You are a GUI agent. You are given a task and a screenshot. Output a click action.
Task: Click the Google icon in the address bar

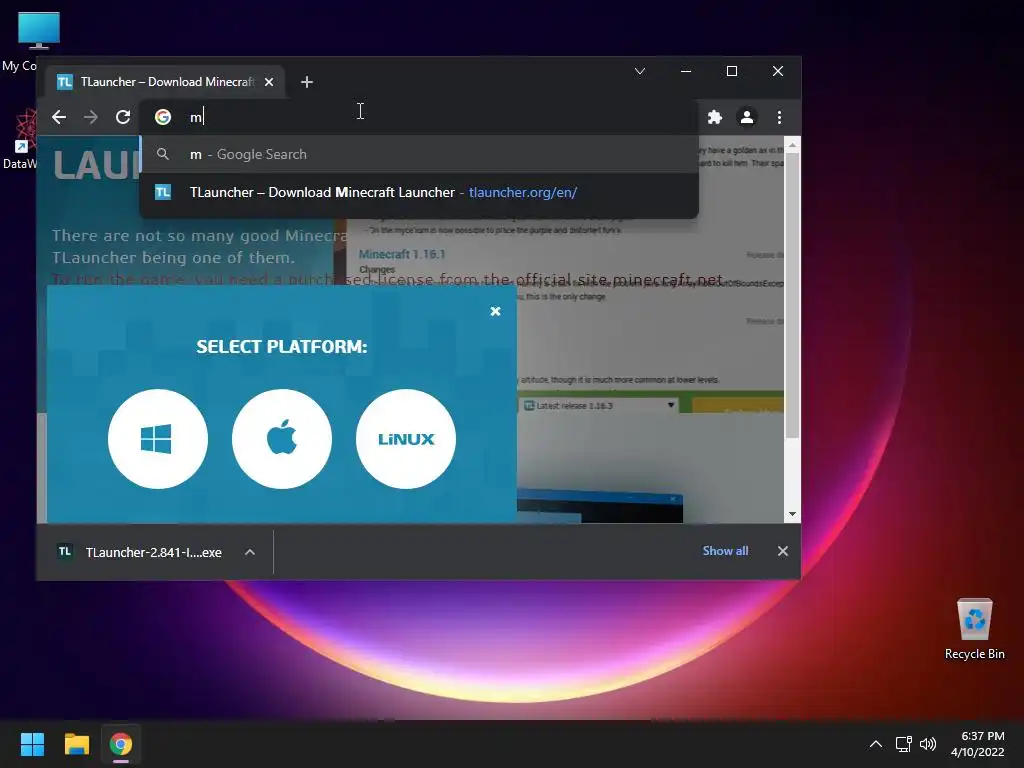(163, 117)
